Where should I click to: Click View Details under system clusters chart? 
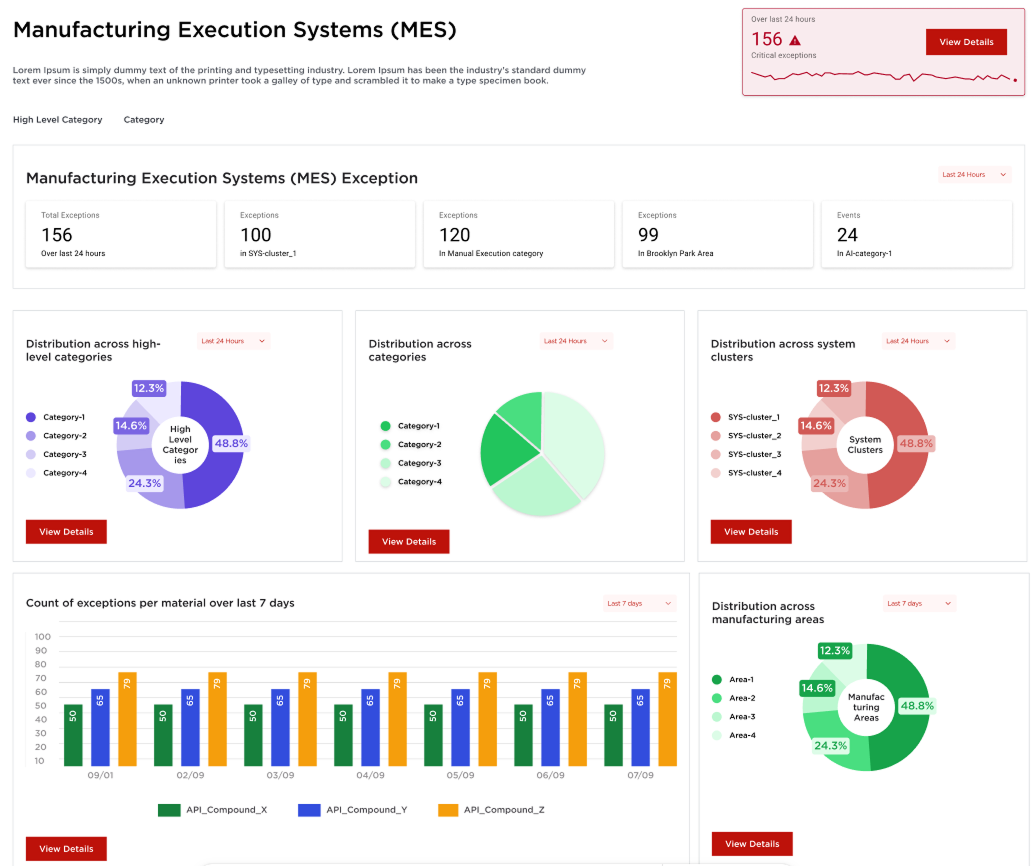click(x=751, y=532)
